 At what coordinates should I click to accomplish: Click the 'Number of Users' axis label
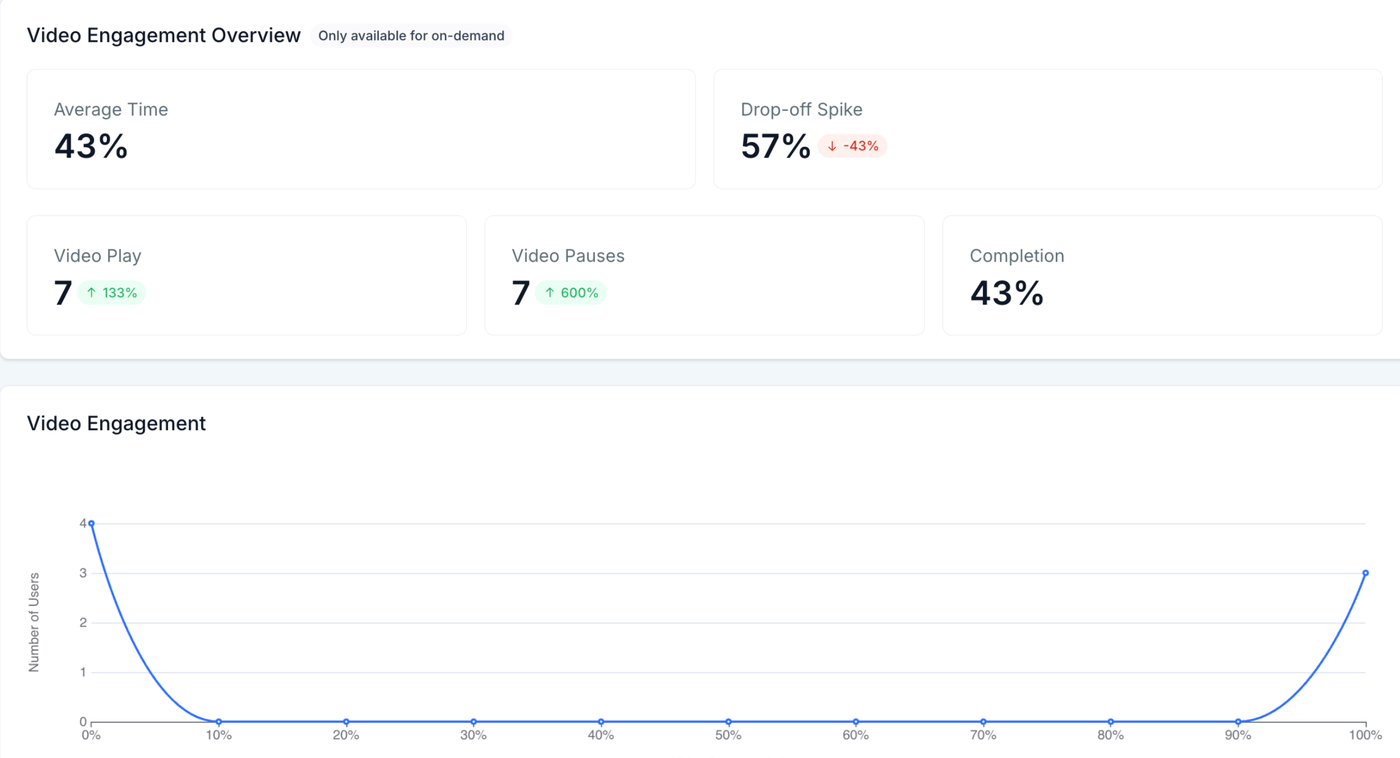(34, 622)
